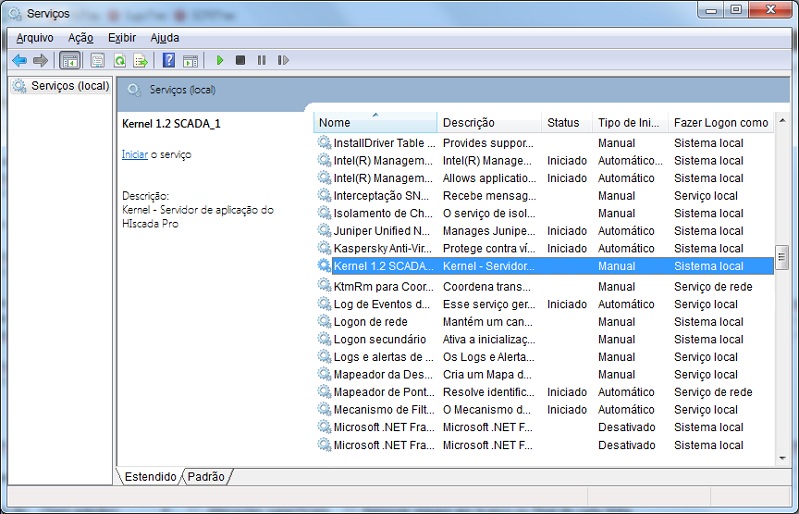Click the gear icon of Logon secundário
Viewport: 799px width, 514px height.
coord(324,339)
